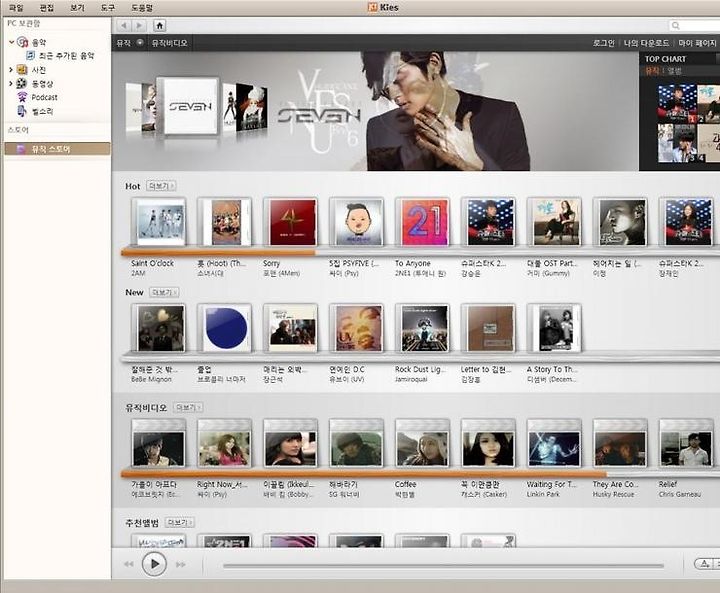Select the music library icon
720x593 pixels.
click(22, 42)
